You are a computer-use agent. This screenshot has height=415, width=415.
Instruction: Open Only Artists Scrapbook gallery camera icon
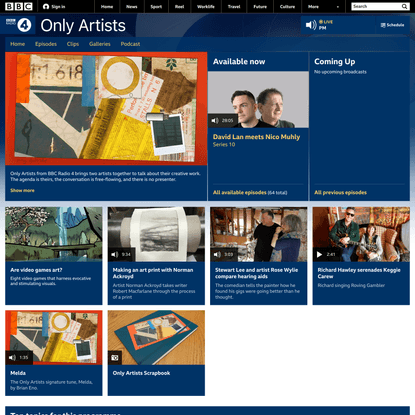tap(115, 358)
